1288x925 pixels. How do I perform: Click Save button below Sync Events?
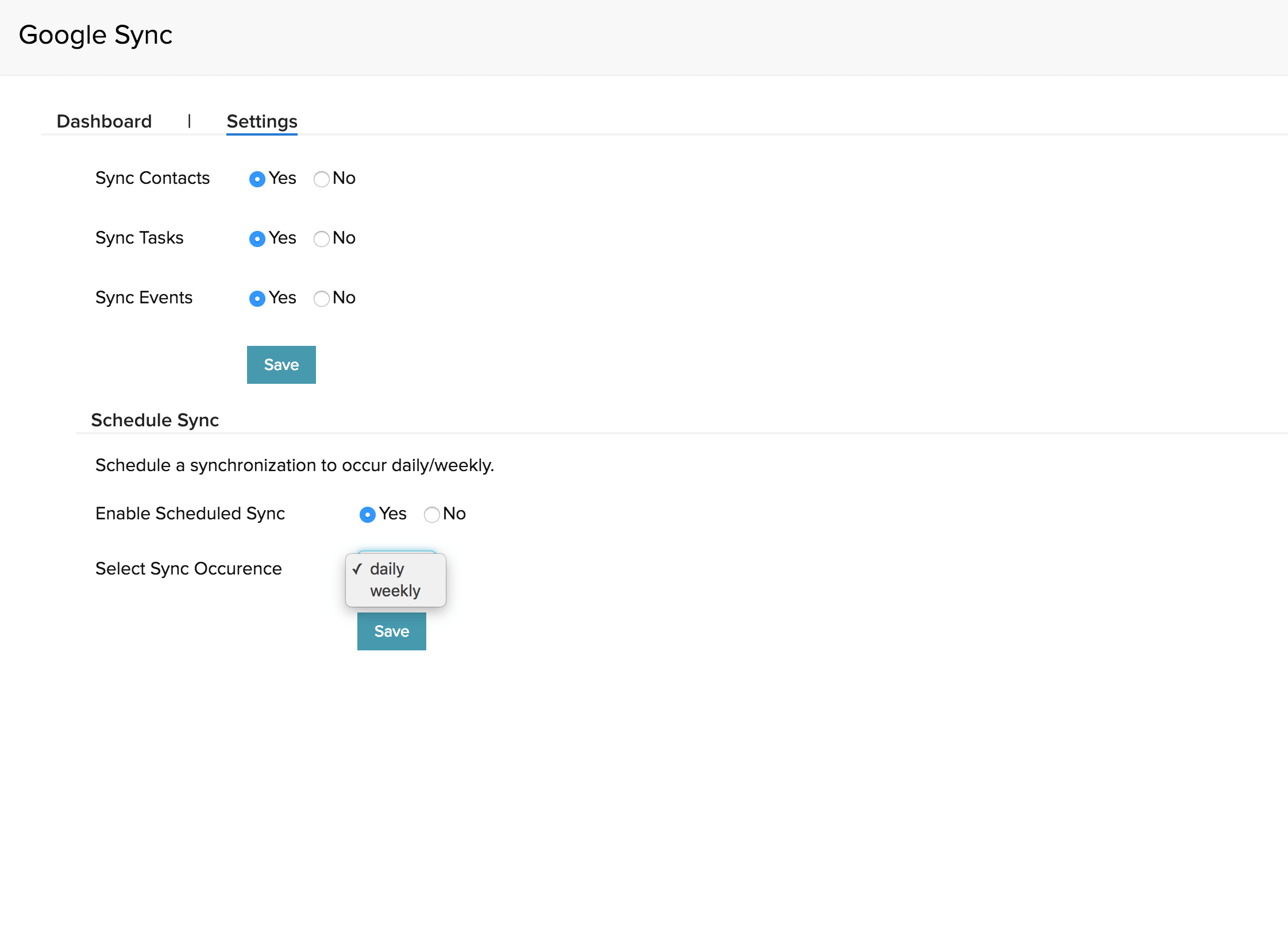(281, 365)
